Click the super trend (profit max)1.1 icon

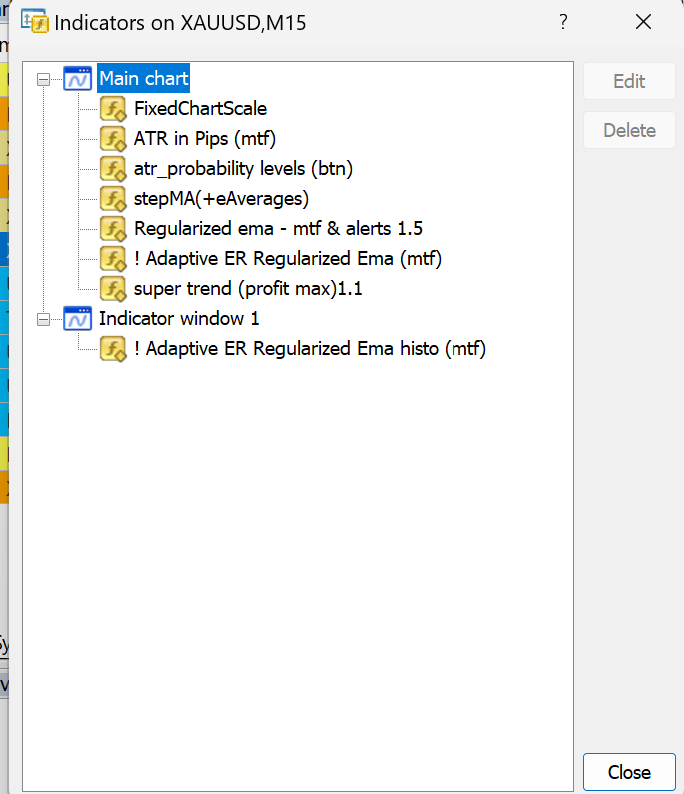point(113,289)
